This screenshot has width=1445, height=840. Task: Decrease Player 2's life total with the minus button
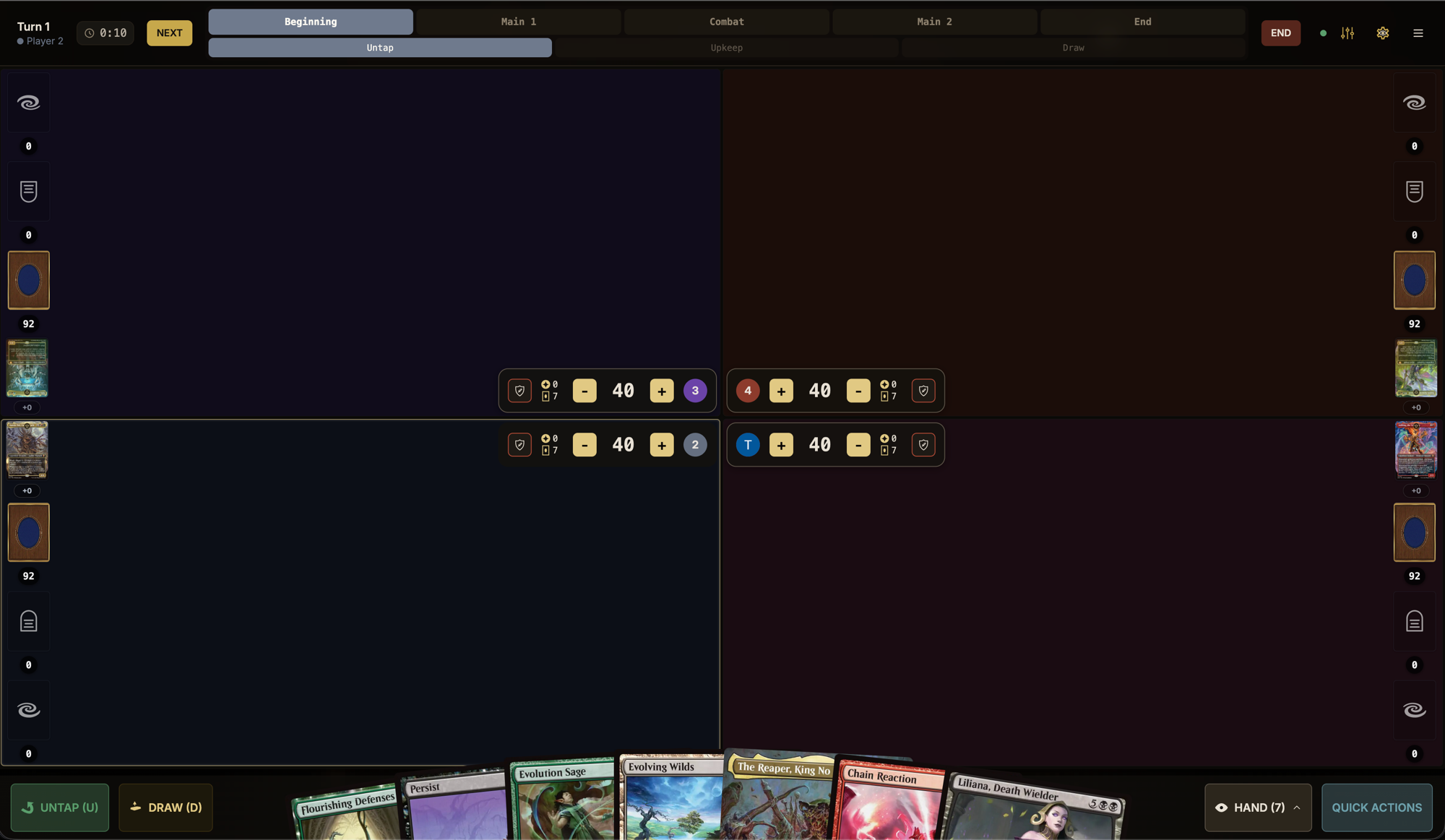pos(584,445)
